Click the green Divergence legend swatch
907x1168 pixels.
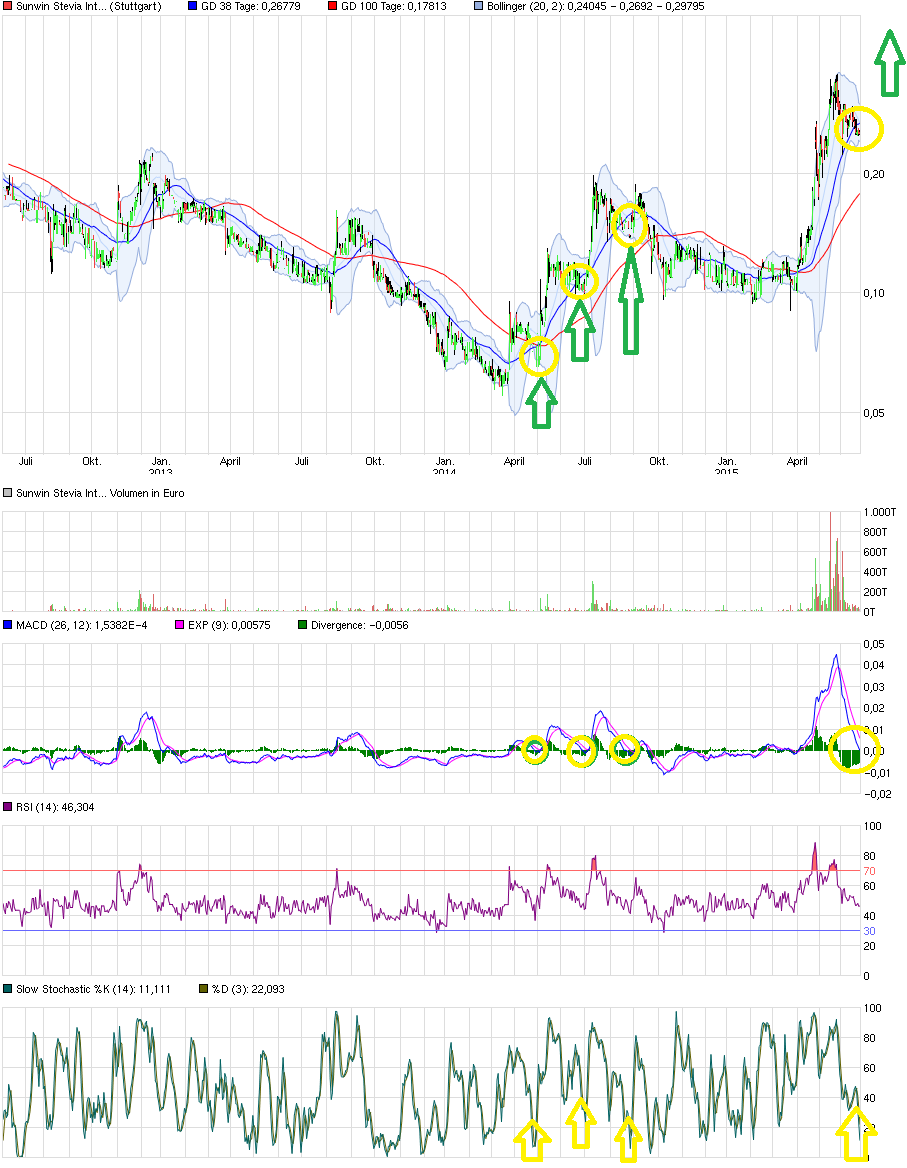coord(302,625)
